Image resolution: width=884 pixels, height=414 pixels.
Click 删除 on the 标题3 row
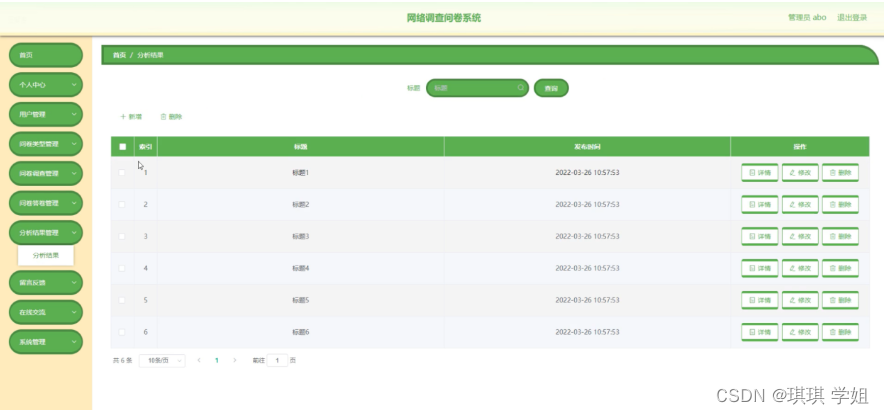tap(840, 236)
